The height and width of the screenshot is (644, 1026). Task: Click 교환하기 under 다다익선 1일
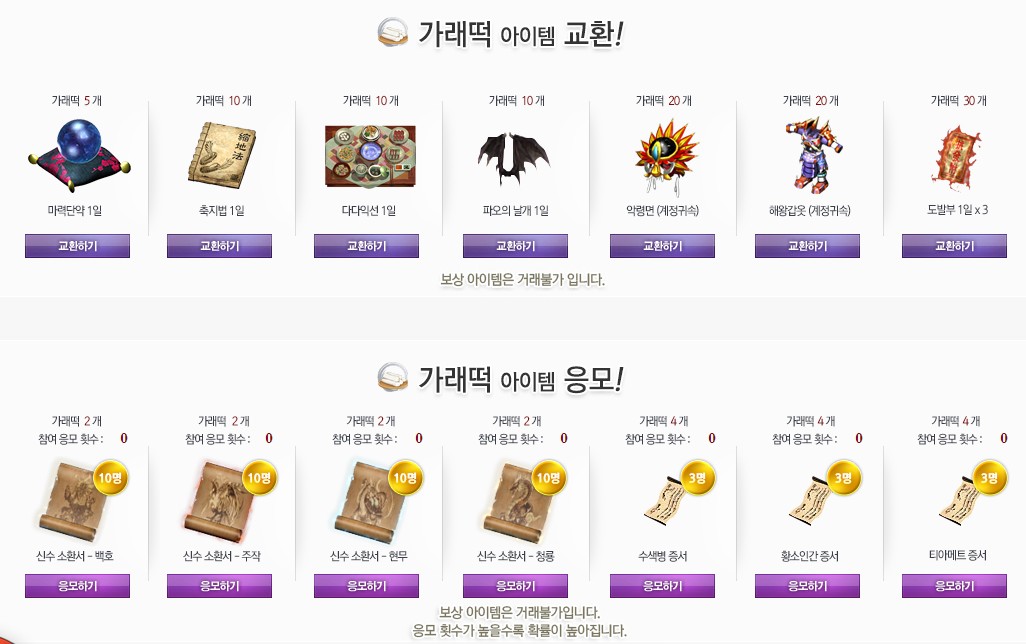point(366,246)
